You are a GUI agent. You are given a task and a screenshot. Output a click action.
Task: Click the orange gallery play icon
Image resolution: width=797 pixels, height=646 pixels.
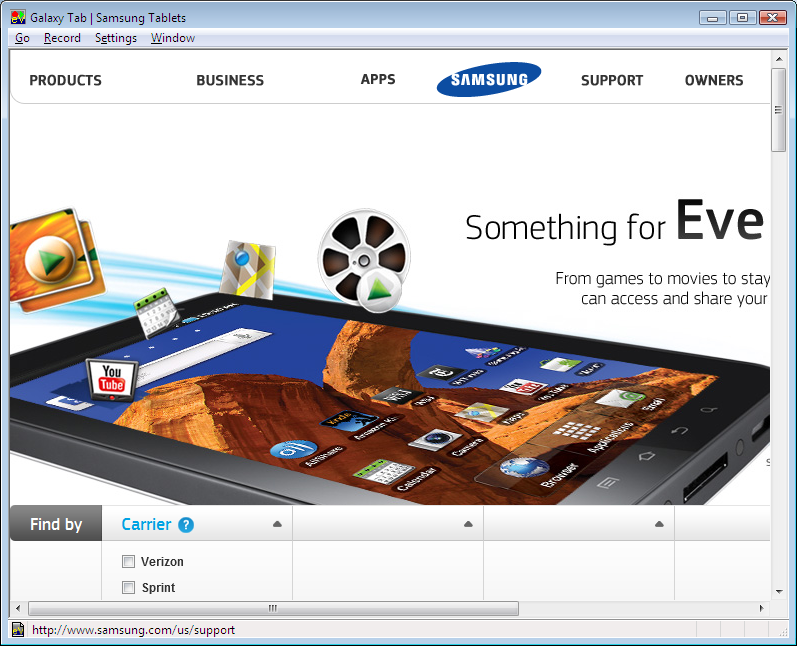coord(56,259)
